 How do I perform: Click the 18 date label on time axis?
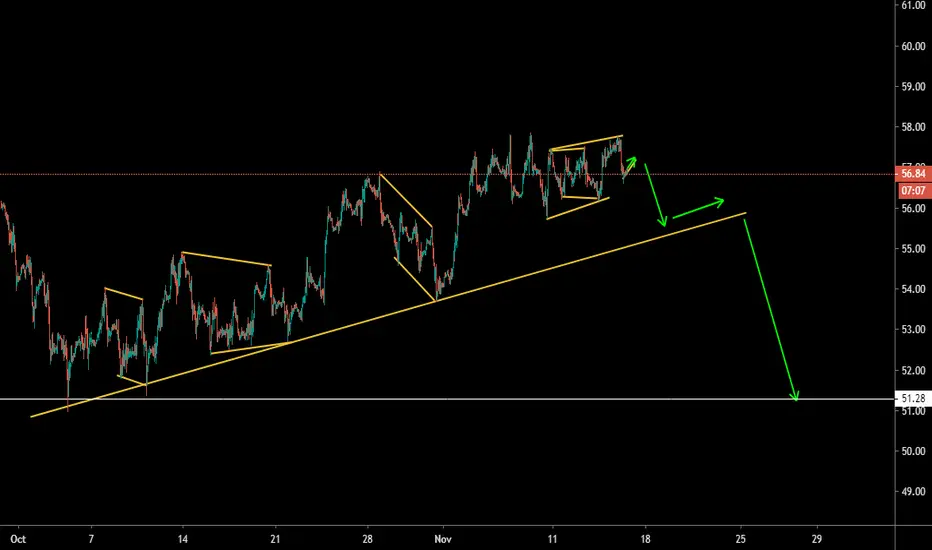pyautogui.click(x=646, y=539)
